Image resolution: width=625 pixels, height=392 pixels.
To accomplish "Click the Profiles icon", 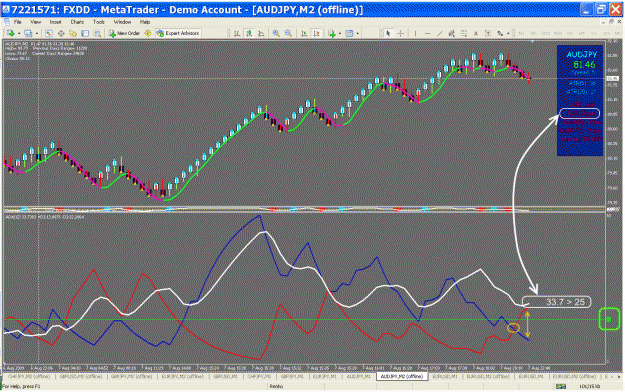I will pos(28,33).
